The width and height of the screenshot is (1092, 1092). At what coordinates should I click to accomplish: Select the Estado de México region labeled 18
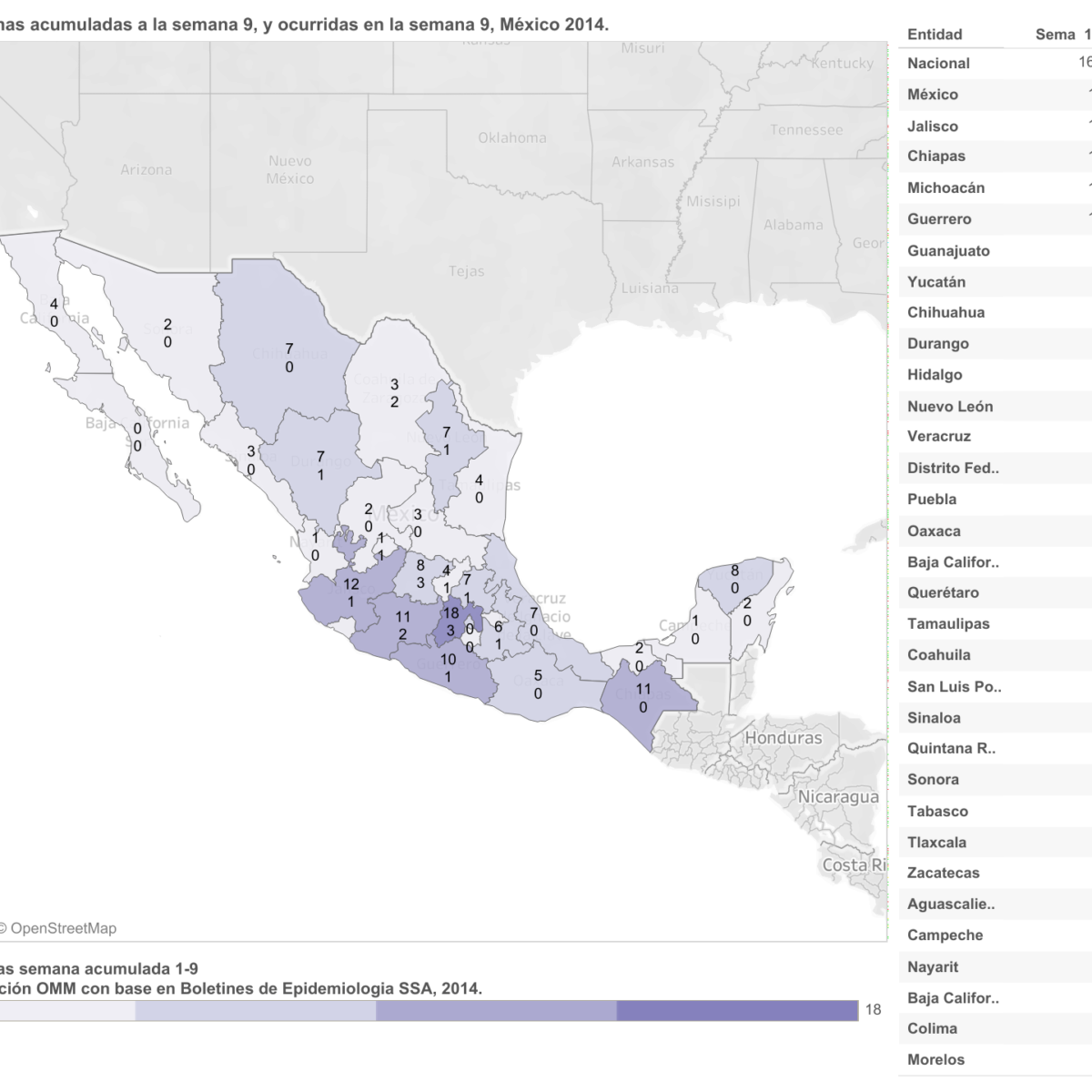(450, 622)
